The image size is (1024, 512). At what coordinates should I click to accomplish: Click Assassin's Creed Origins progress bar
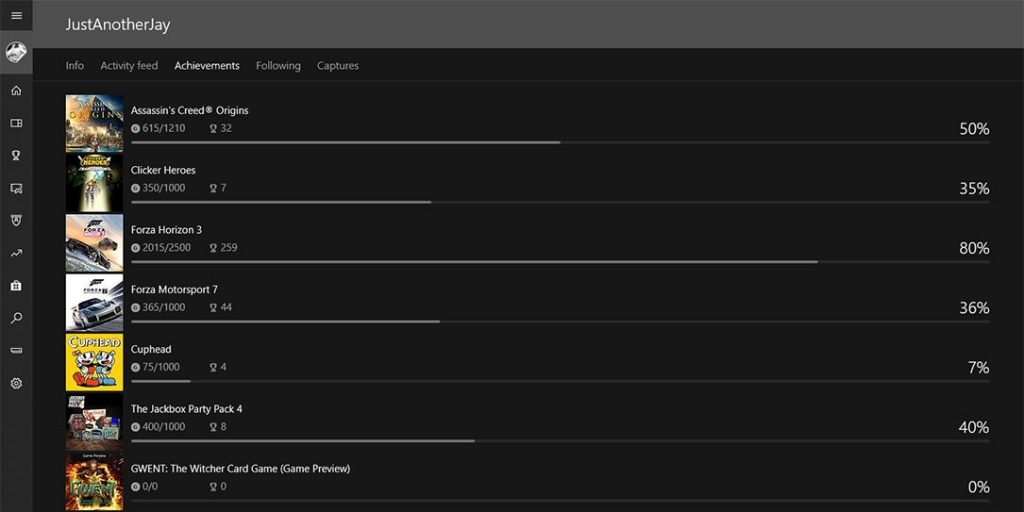point(560,142)
